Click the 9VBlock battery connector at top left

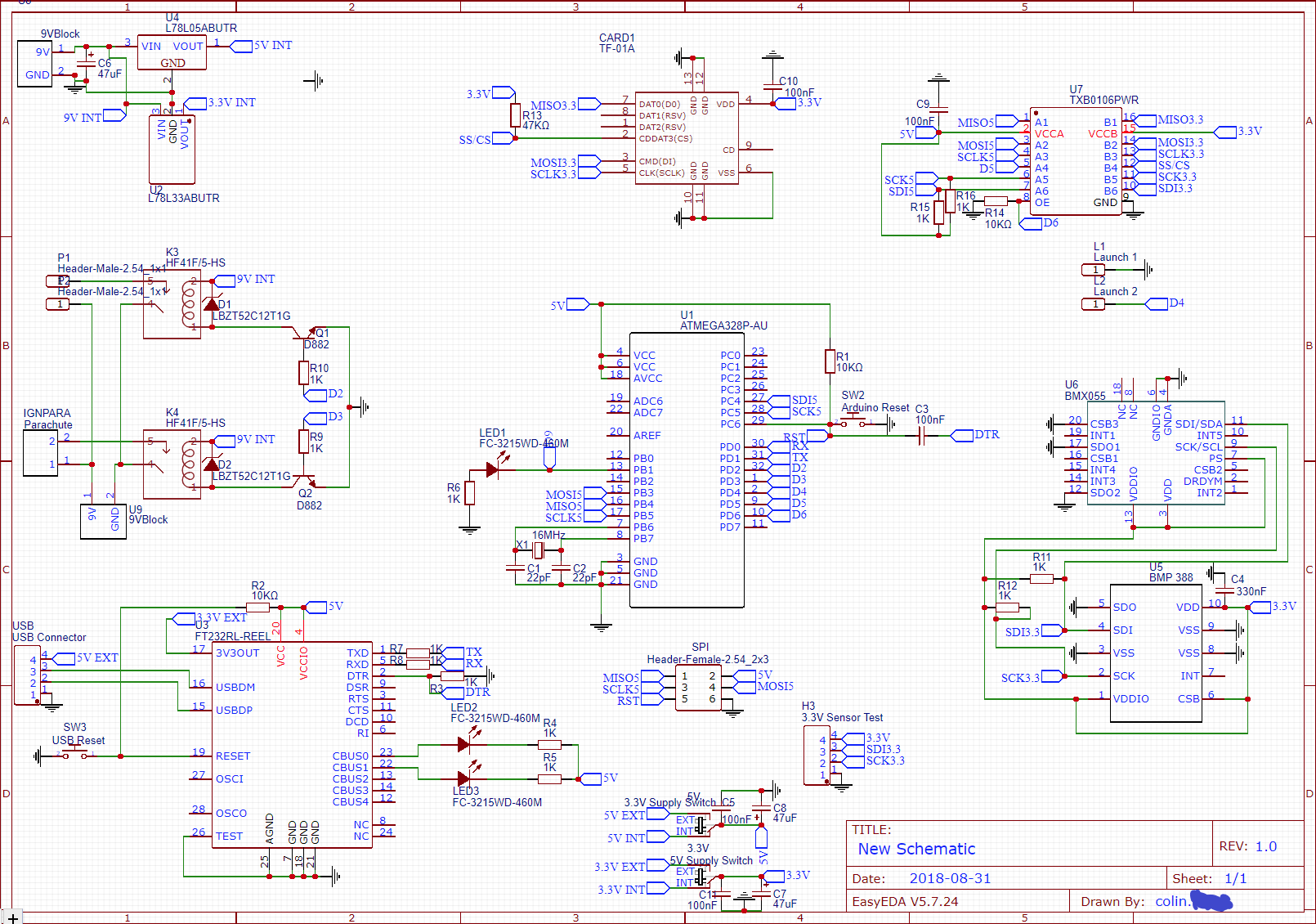34,63
